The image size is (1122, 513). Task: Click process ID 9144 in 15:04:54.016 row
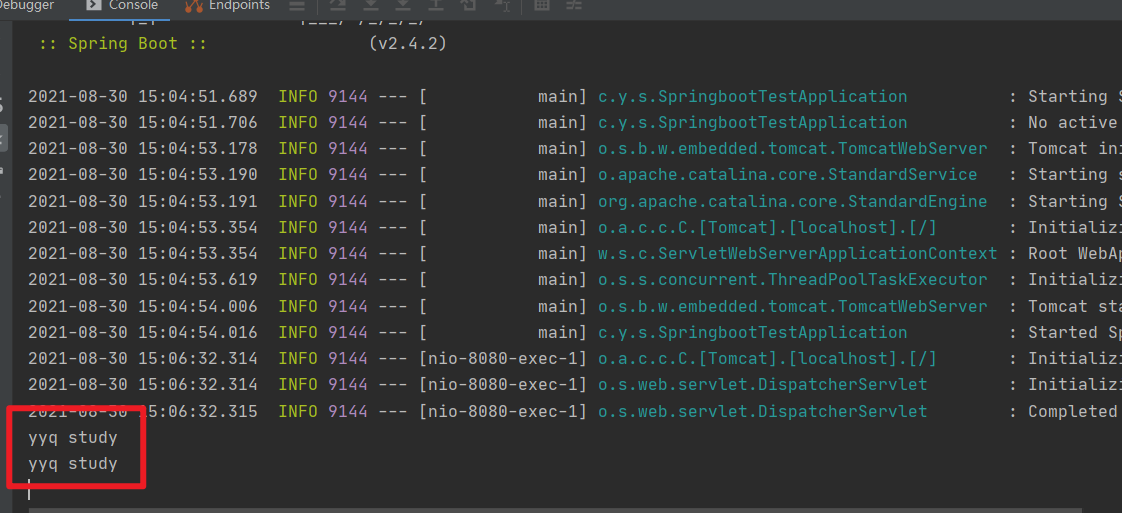pyautogui.click(x=348, y=333)
